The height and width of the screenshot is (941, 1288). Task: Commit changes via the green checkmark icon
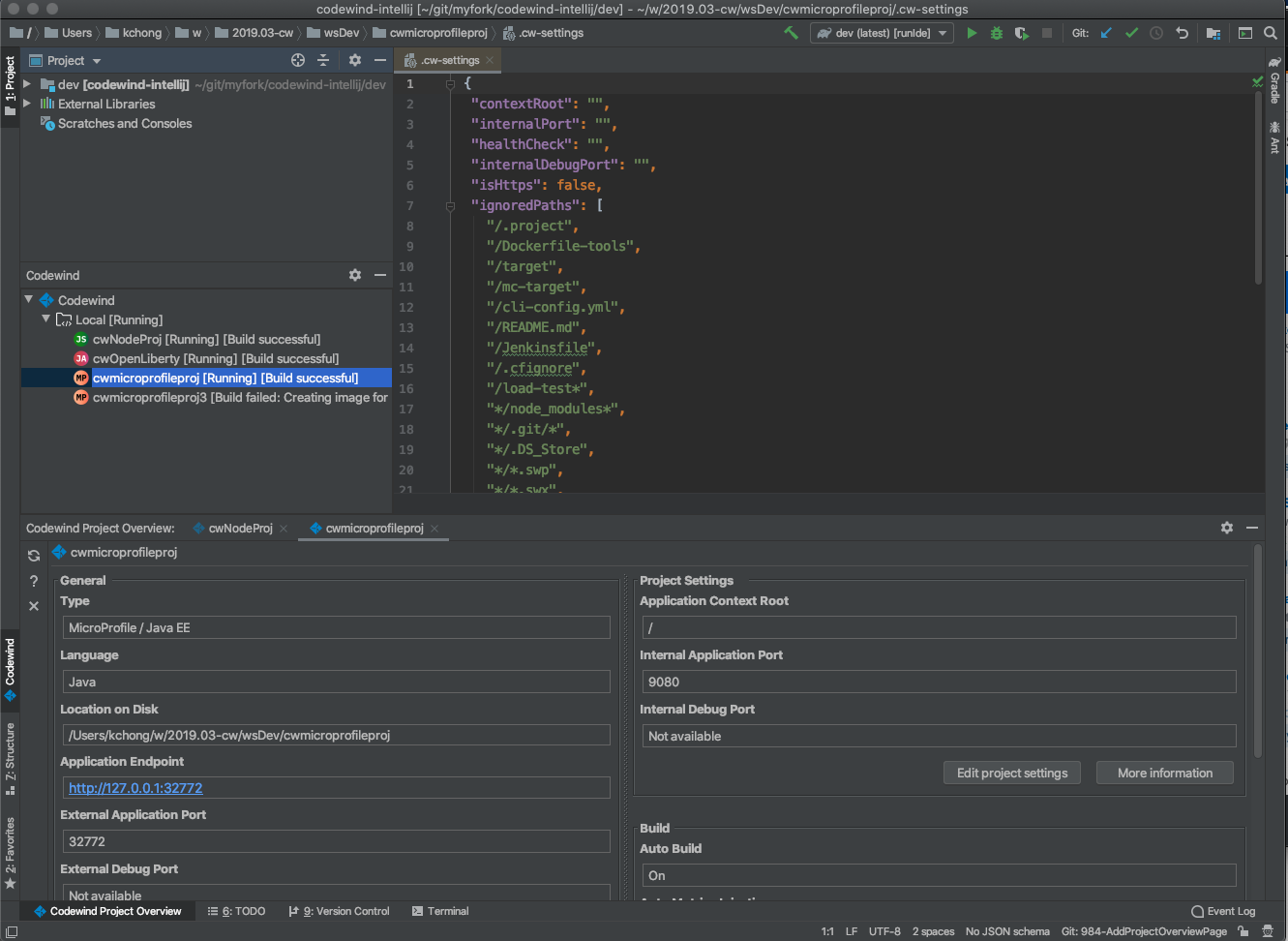[1131, 32]
